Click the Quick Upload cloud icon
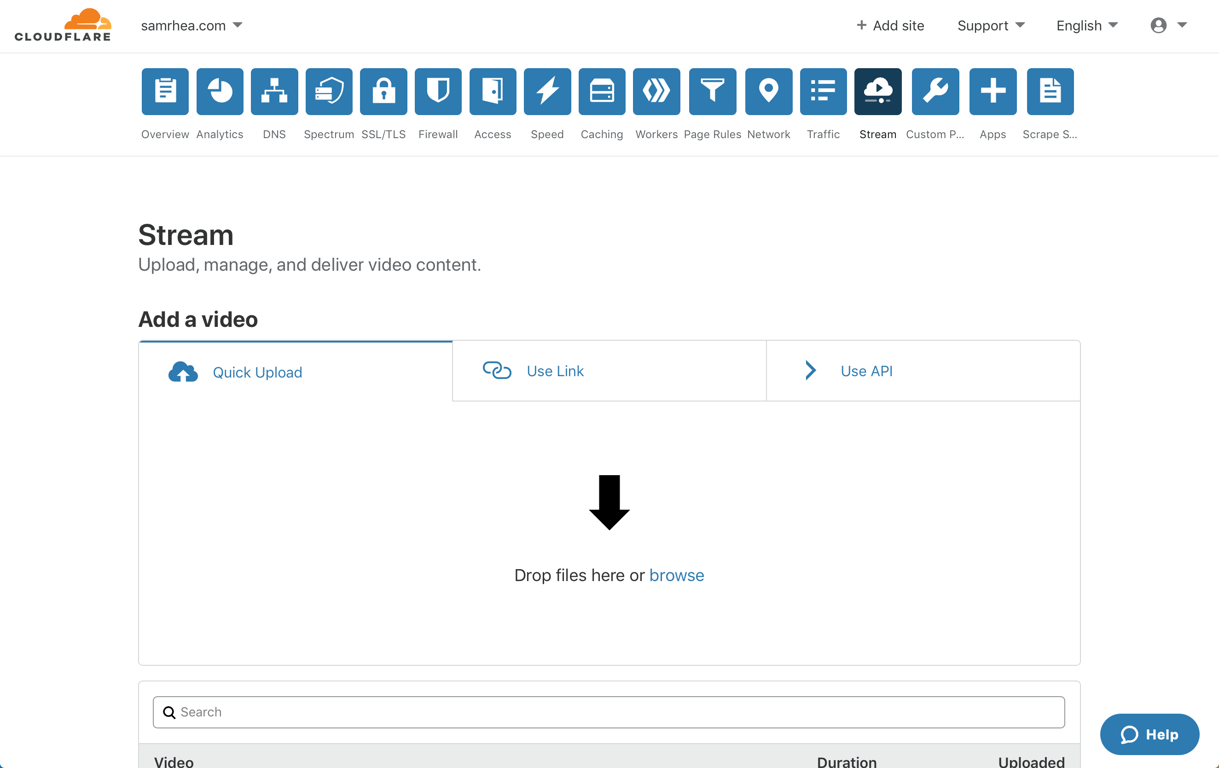The image size is (1219, 768). pyautogui.click(x=183, y=372)
